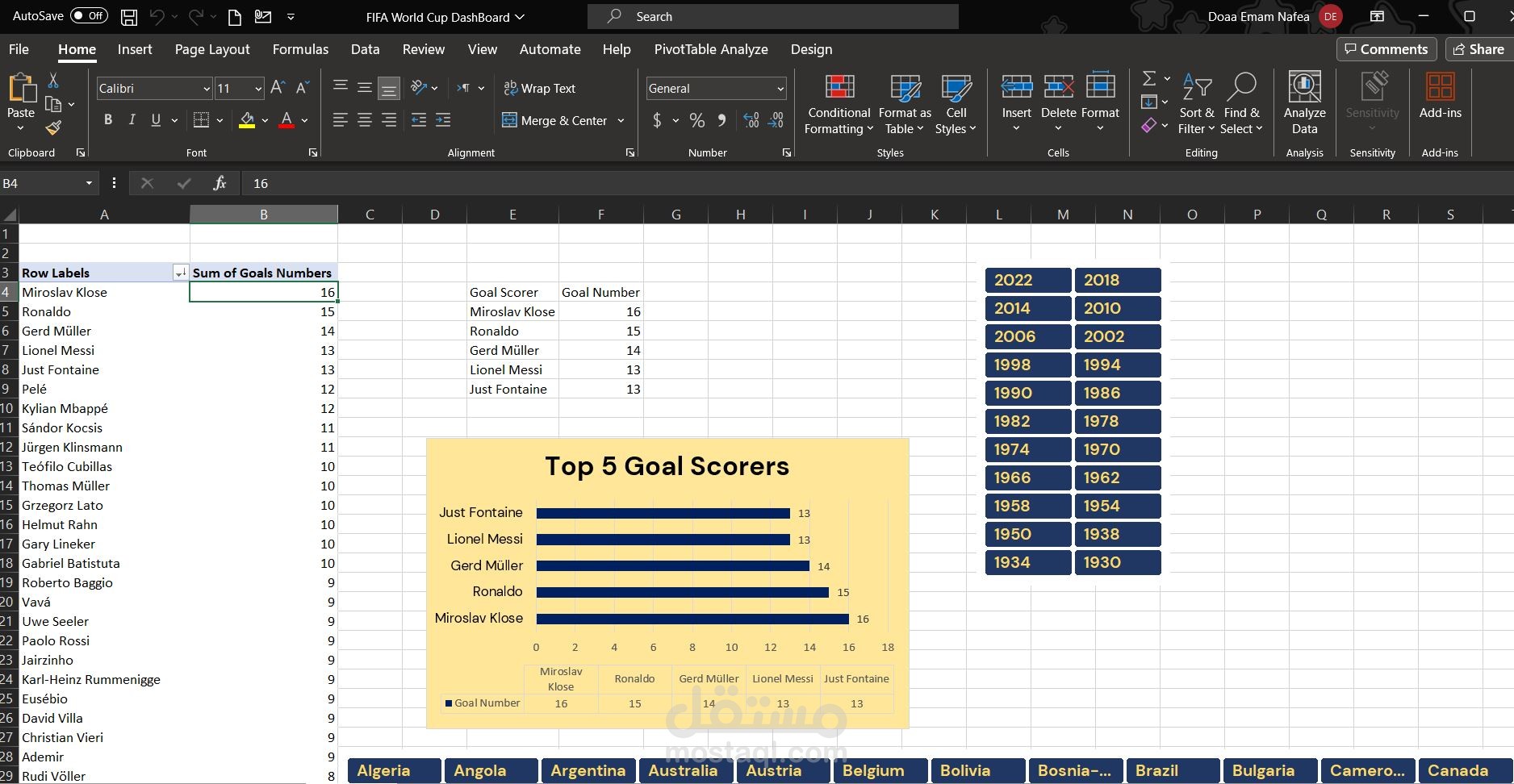The height and width of the screenshot is (784, 1514).
Task: Click the Insert cells icon
Action: coord(1017,86)
